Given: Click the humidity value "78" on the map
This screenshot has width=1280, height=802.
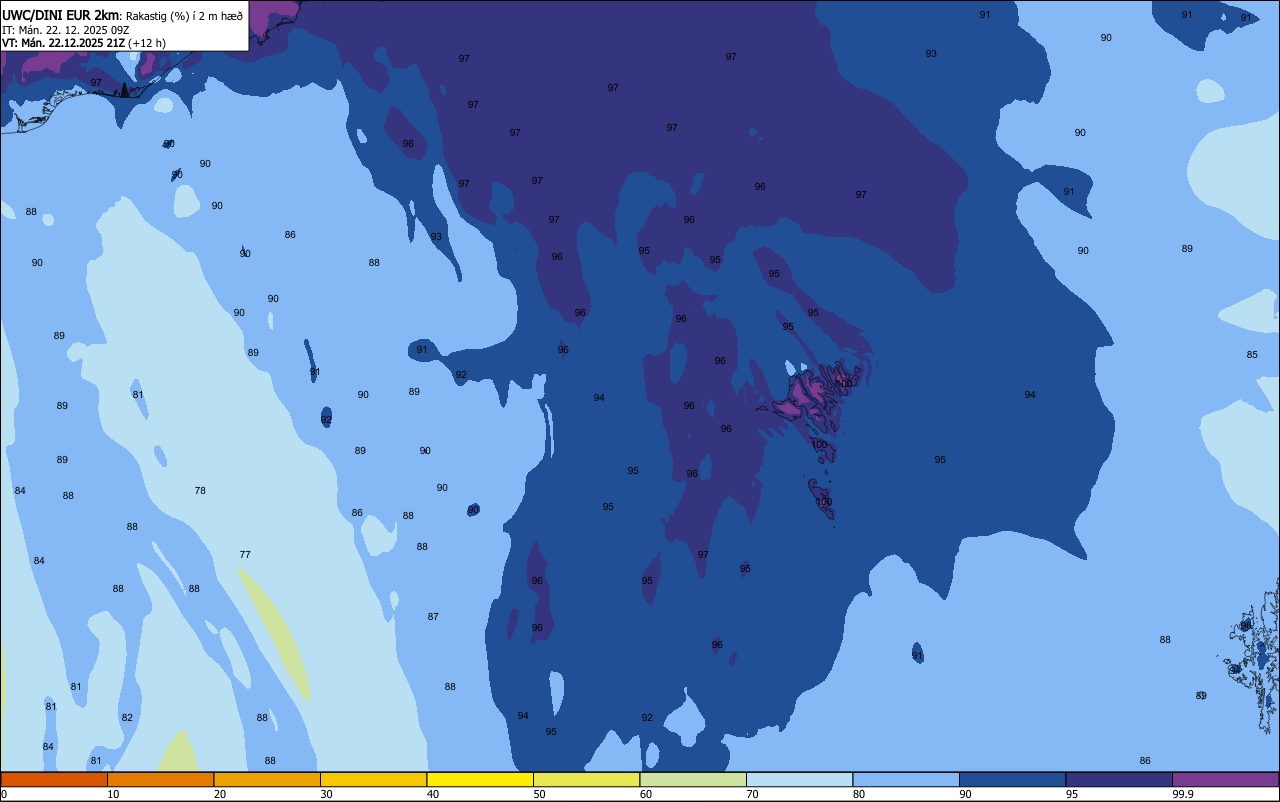Looking at the screenshot, I should coord(200,490).
